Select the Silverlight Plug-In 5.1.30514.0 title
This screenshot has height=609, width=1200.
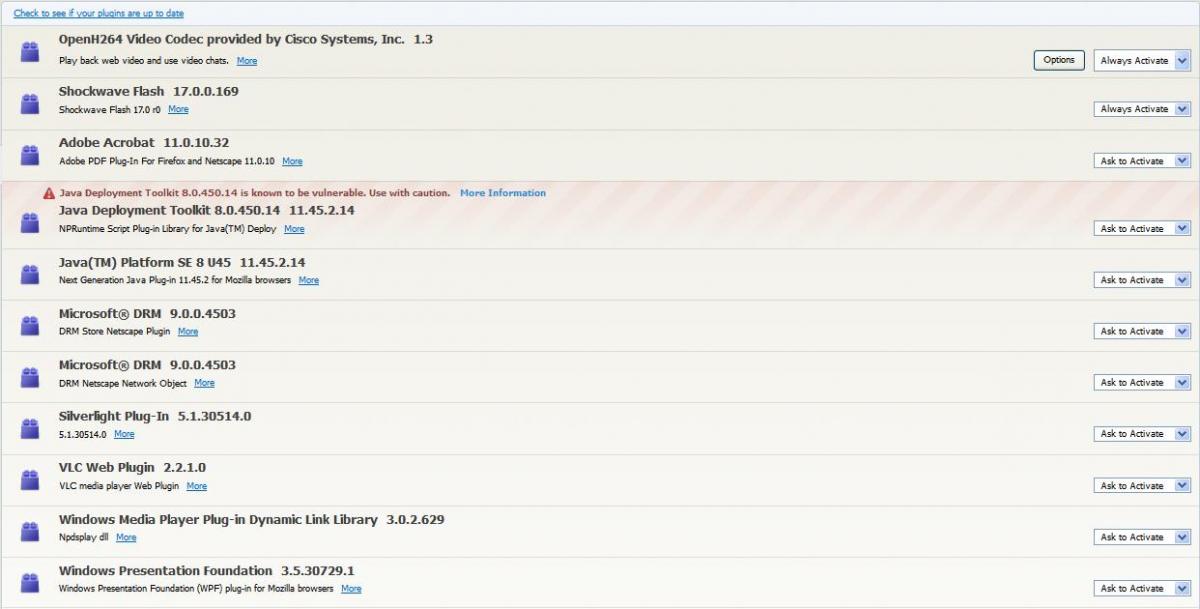pyautogui.click(x=155, y=416)
